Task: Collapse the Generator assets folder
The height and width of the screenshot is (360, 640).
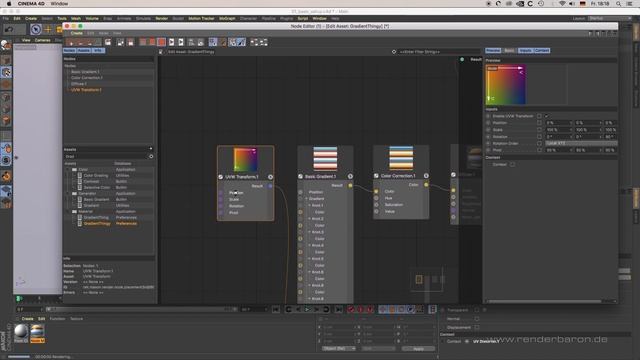Action: pyautogui.click(x=68, y=193)
